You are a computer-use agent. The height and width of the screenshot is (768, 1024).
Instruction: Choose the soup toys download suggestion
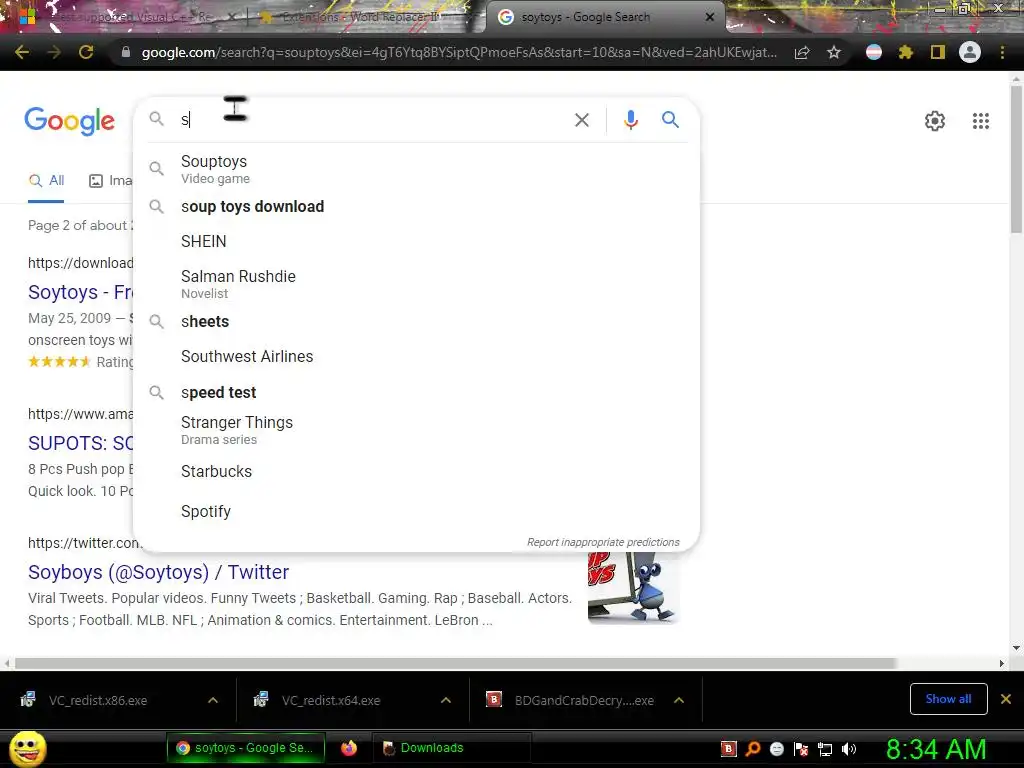416,206
